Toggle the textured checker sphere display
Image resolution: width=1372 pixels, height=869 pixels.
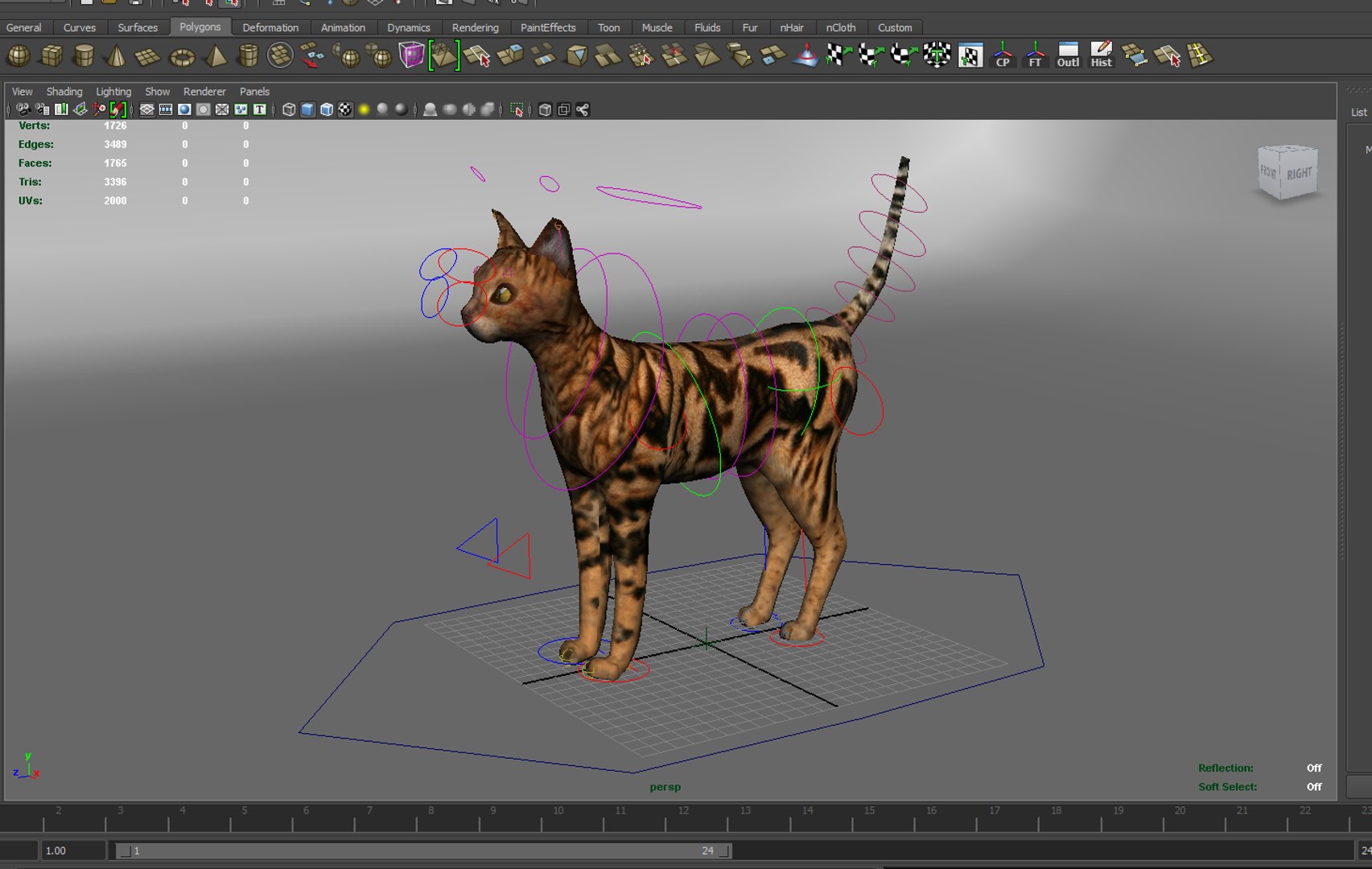[345, 109]
